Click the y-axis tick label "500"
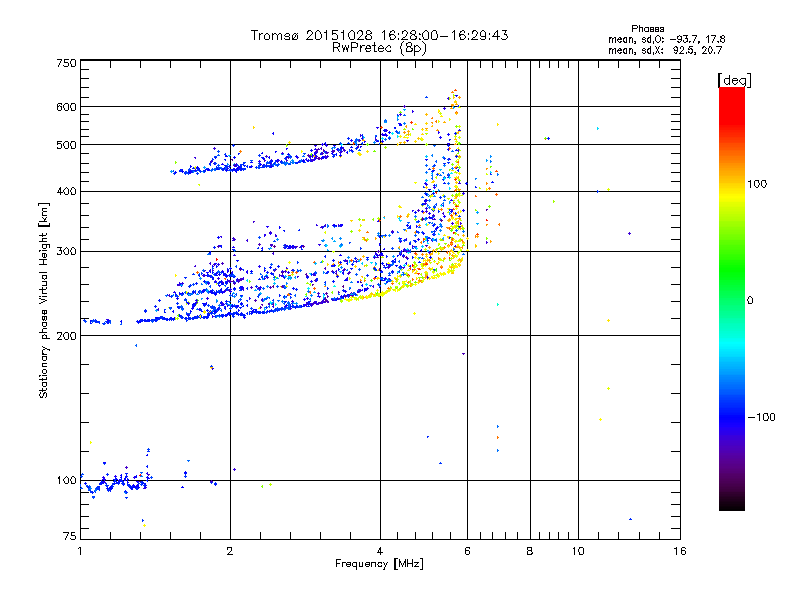800x600 pixels. click(x=67, y=145)
